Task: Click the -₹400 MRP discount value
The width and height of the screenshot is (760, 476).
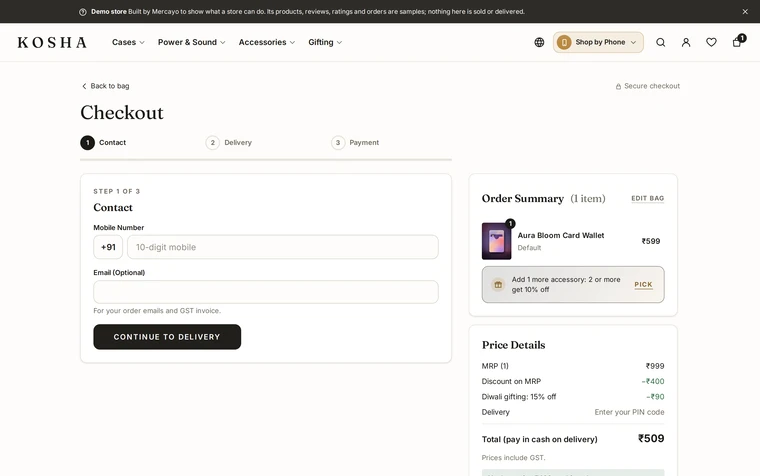Action: (653, 381)
